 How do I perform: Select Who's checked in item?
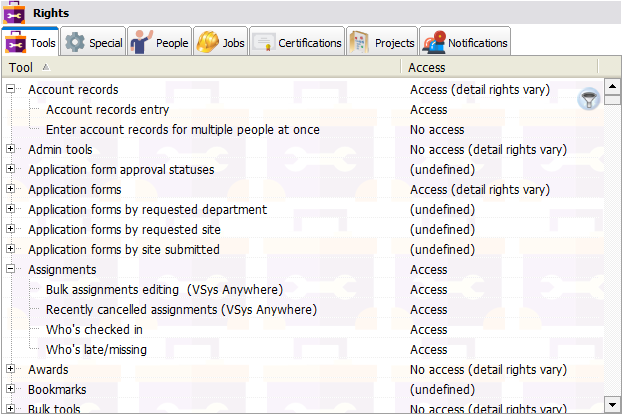point(94,330)
